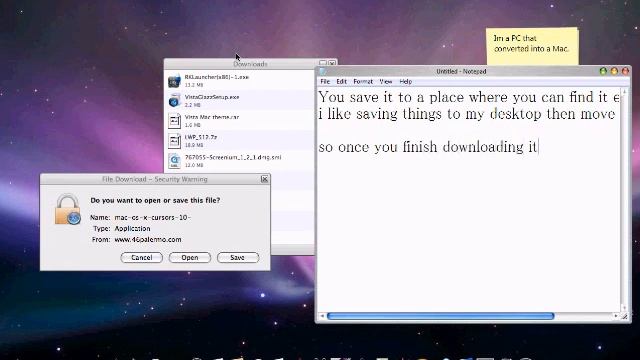Click the RKLauncher exe file icon in Downloads
This screenshot has width=640, height=360.
click(x=174, y=81)
